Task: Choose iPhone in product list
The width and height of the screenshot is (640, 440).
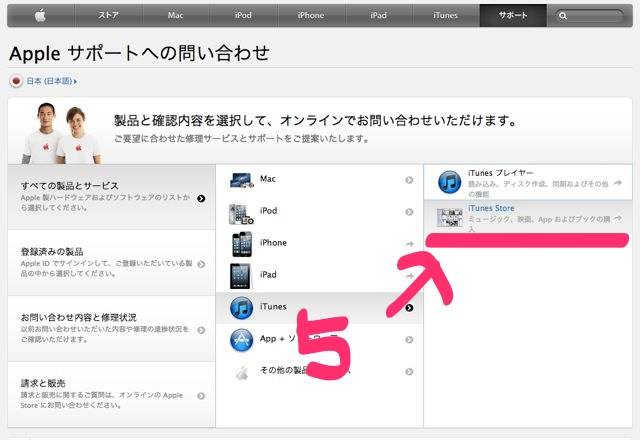Action: (x=319, y=243)
